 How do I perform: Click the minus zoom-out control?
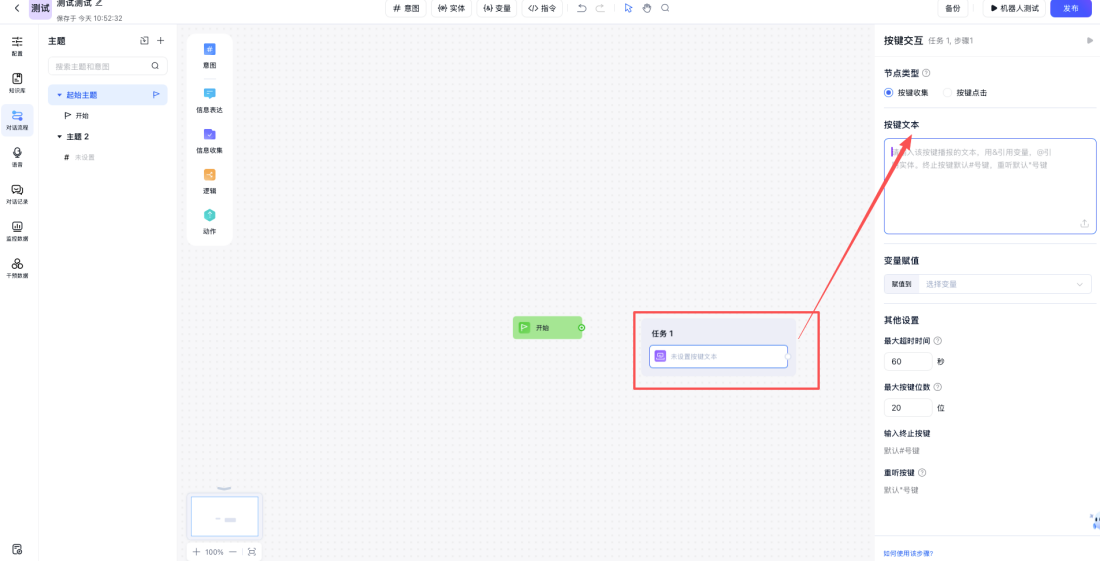(x=233, y=552)
